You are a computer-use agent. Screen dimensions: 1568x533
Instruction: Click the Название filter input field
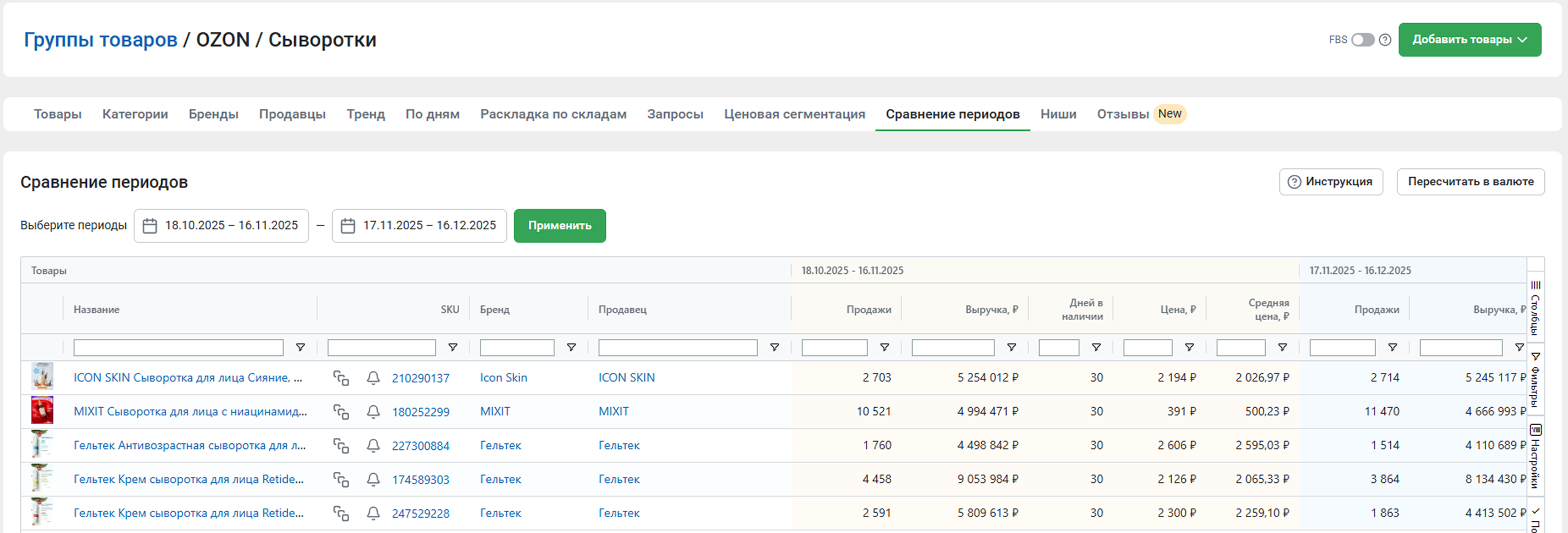[178, 347]
